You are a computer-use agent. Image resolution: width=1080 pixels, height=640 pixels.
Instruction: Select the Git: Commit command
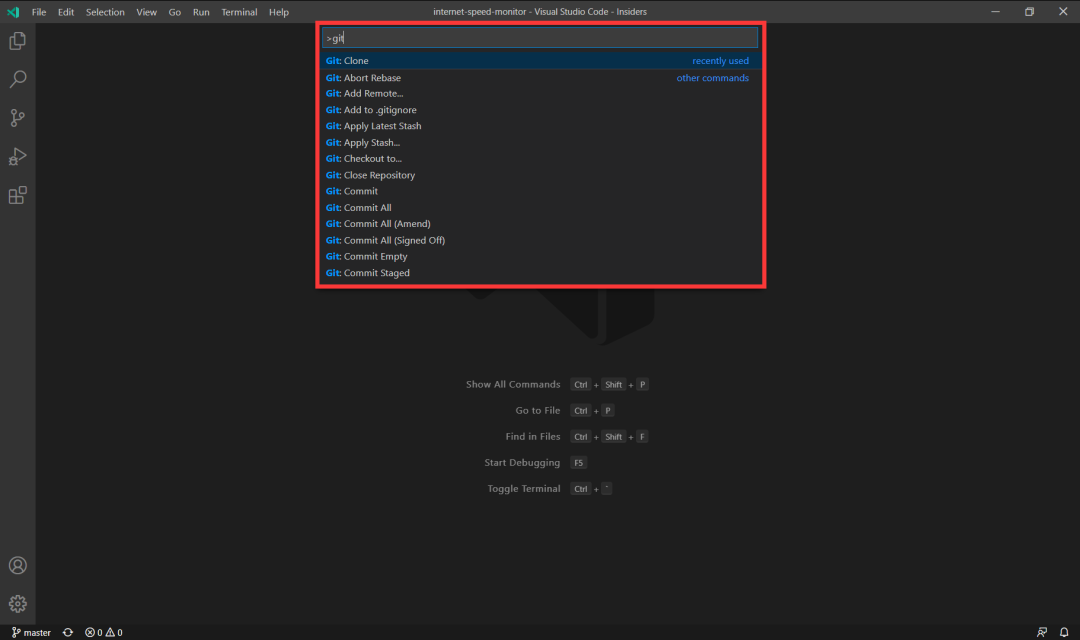pos(540,192)
